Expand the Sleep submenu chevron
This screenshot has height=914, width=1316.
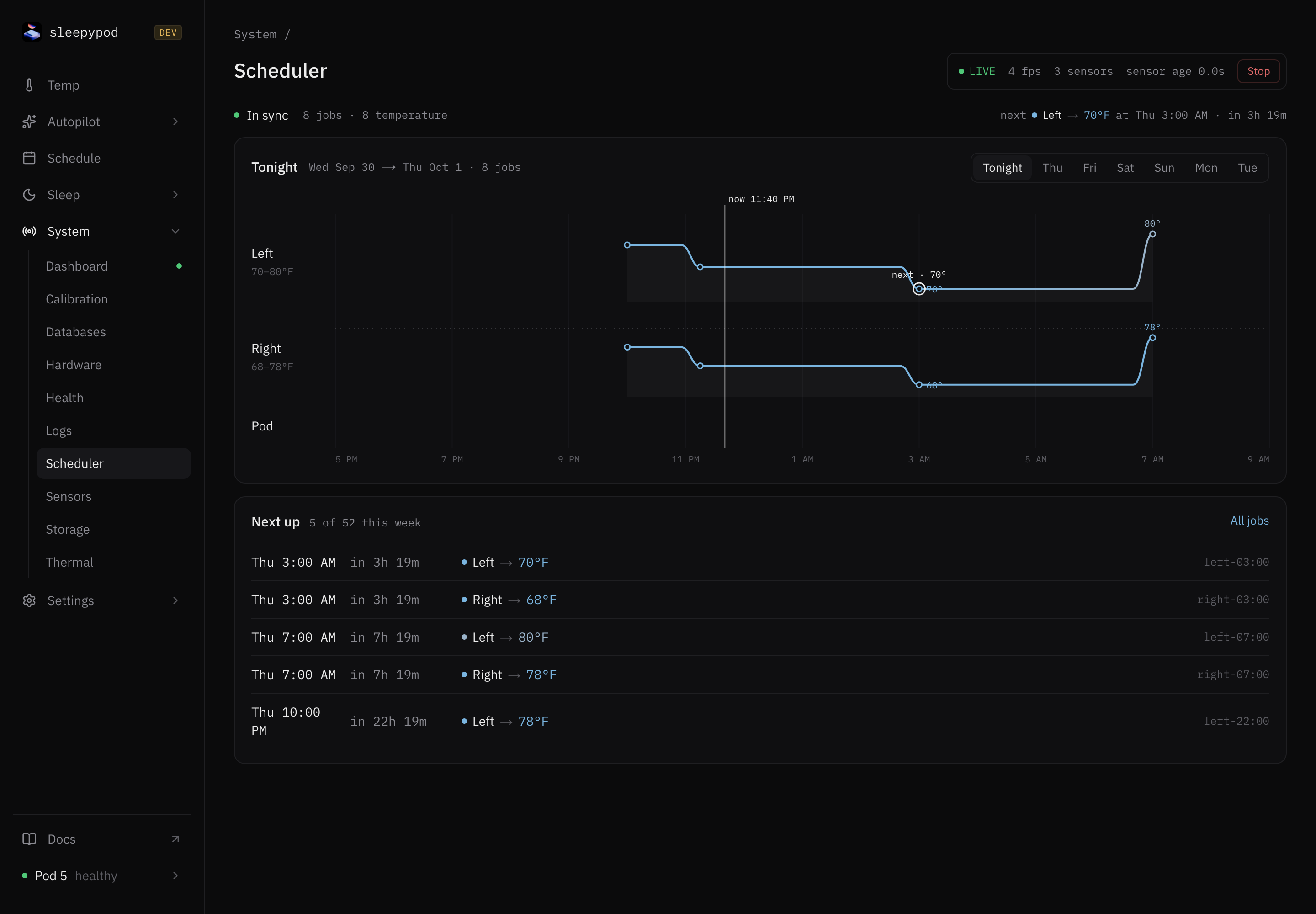tap(175, 195)
